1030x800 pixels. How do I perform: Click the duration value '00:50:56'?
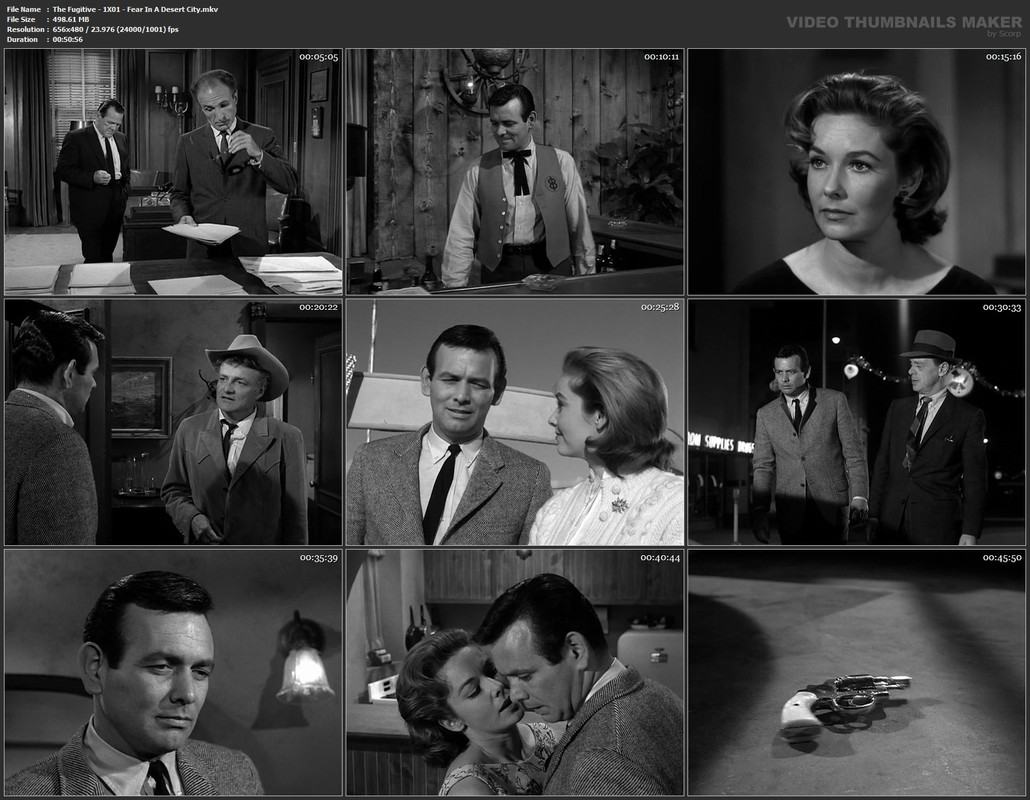click(68, 39)
